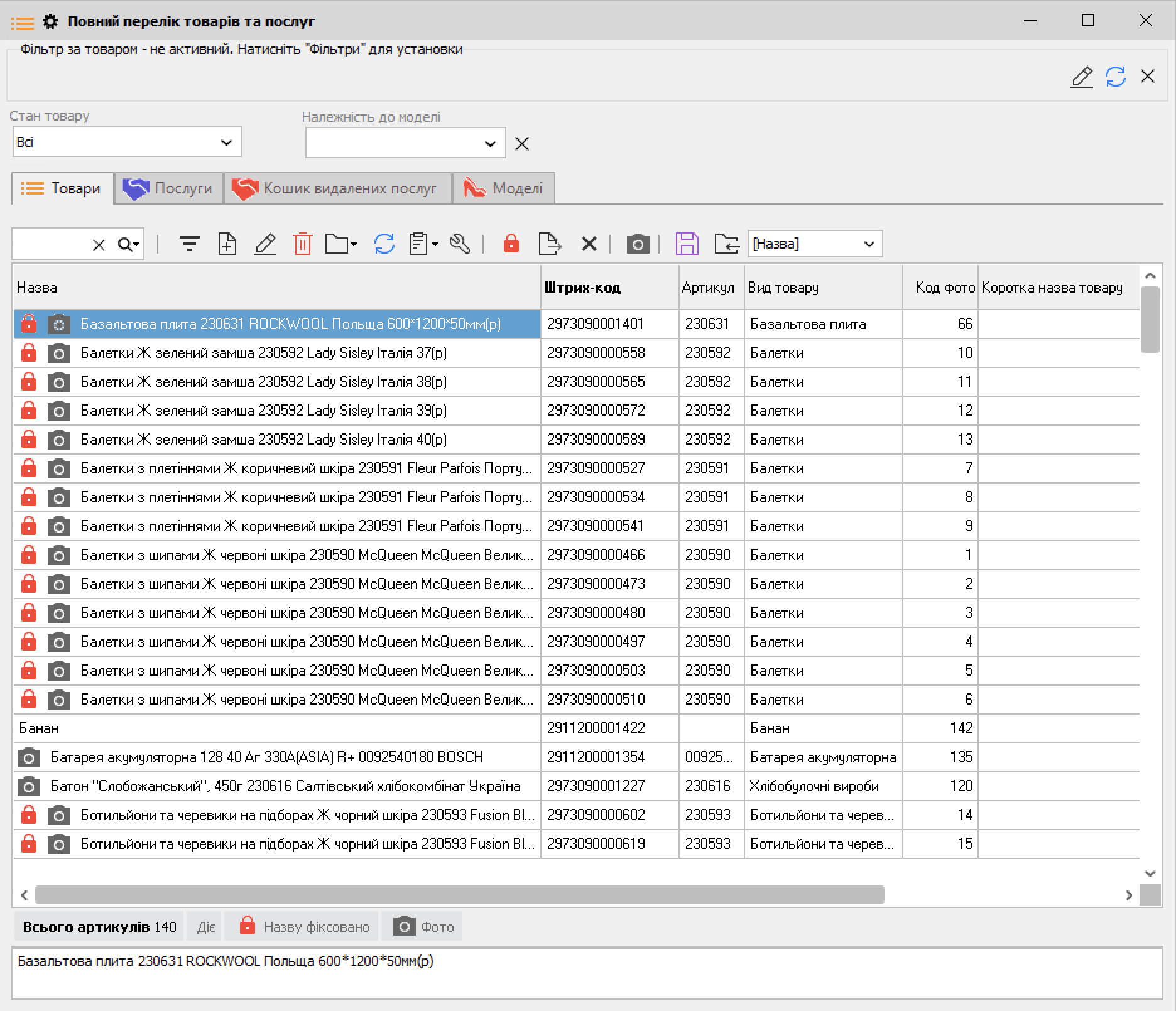1176x1011 pixels.
Task: Expand the 'Стан товару' dropdown
Action: (x=226, y=143)
